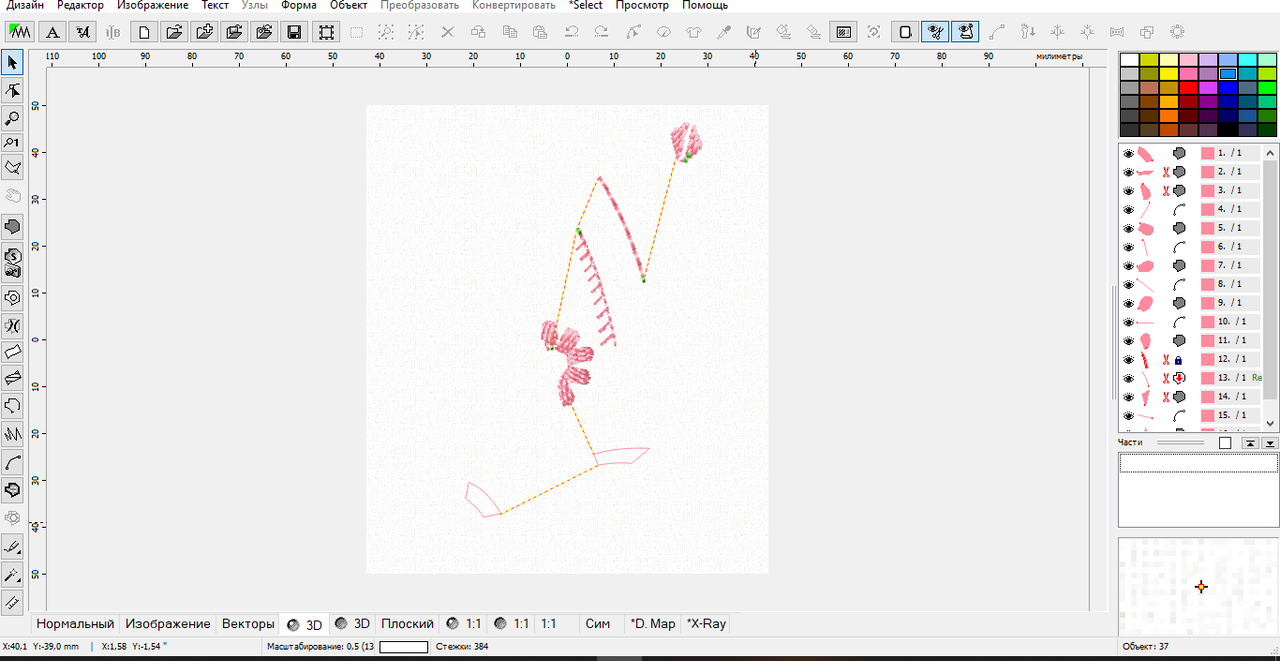1280x661 pixels.
Task: Click the navigator preview thumbnail at bottom right
Action: point(1198,587)
